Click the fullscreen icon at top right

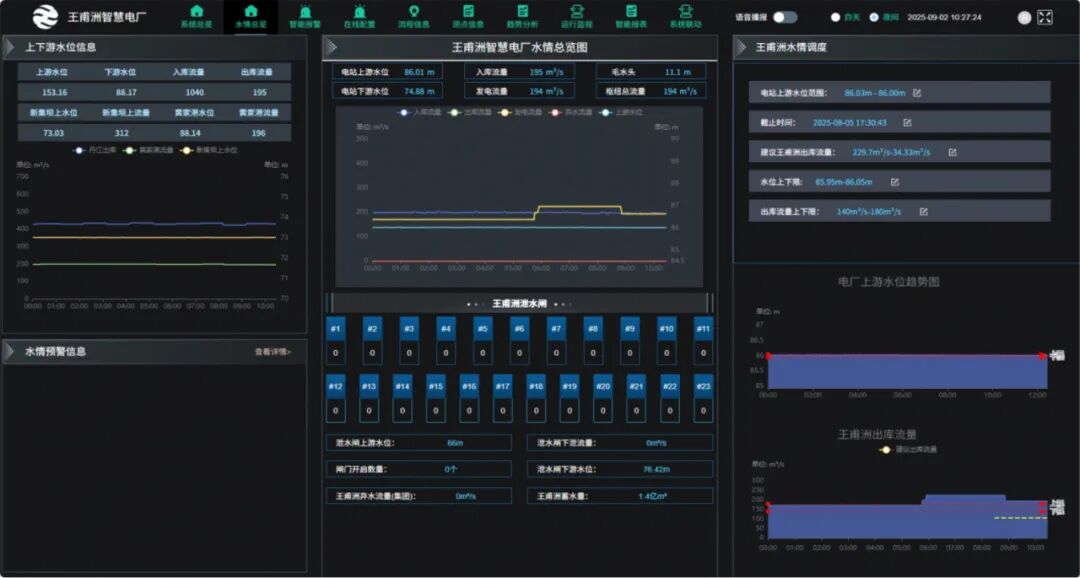[1045, 17]
